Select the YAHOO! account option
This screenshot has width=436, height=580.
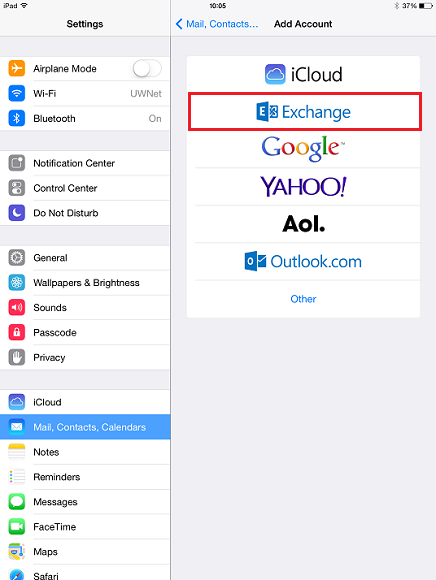tap(304, 186)
